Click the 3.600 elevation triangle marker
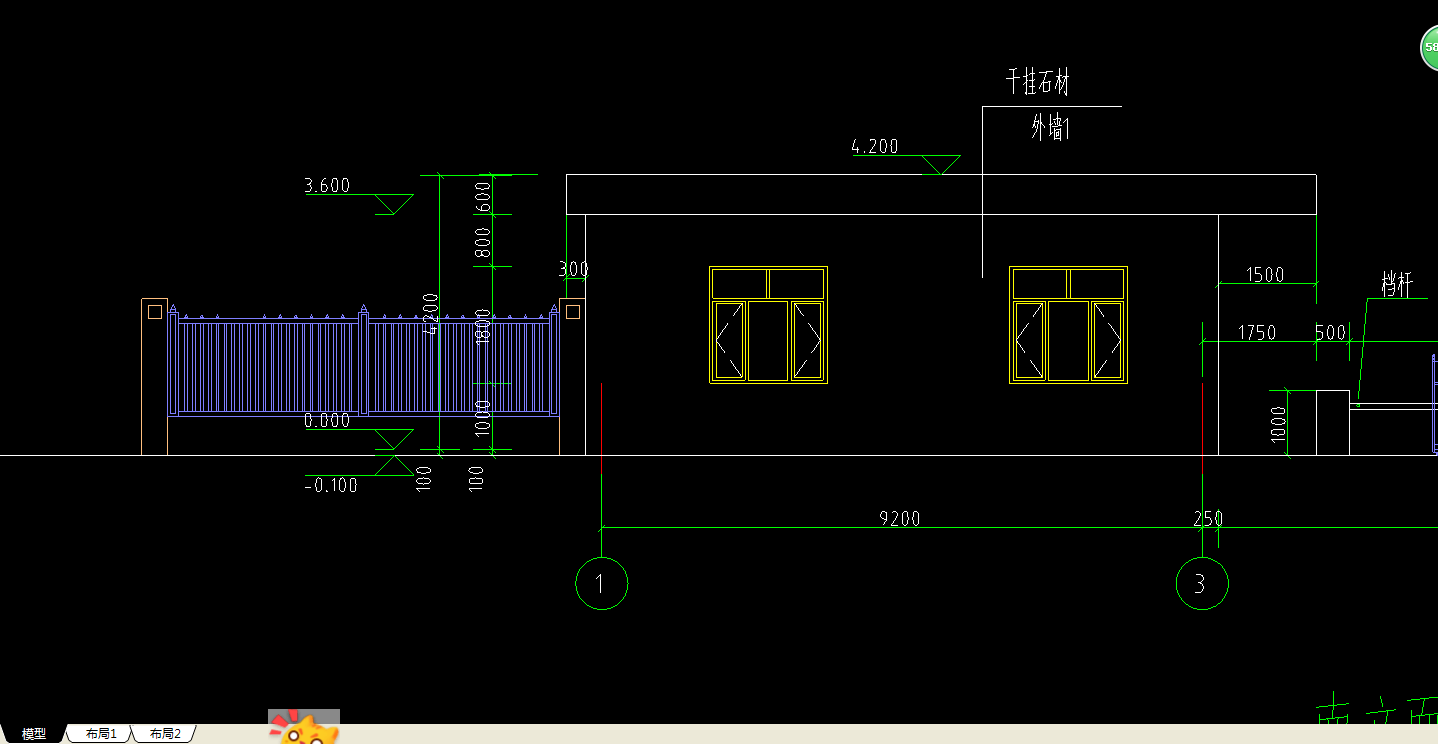 point(393,204)
